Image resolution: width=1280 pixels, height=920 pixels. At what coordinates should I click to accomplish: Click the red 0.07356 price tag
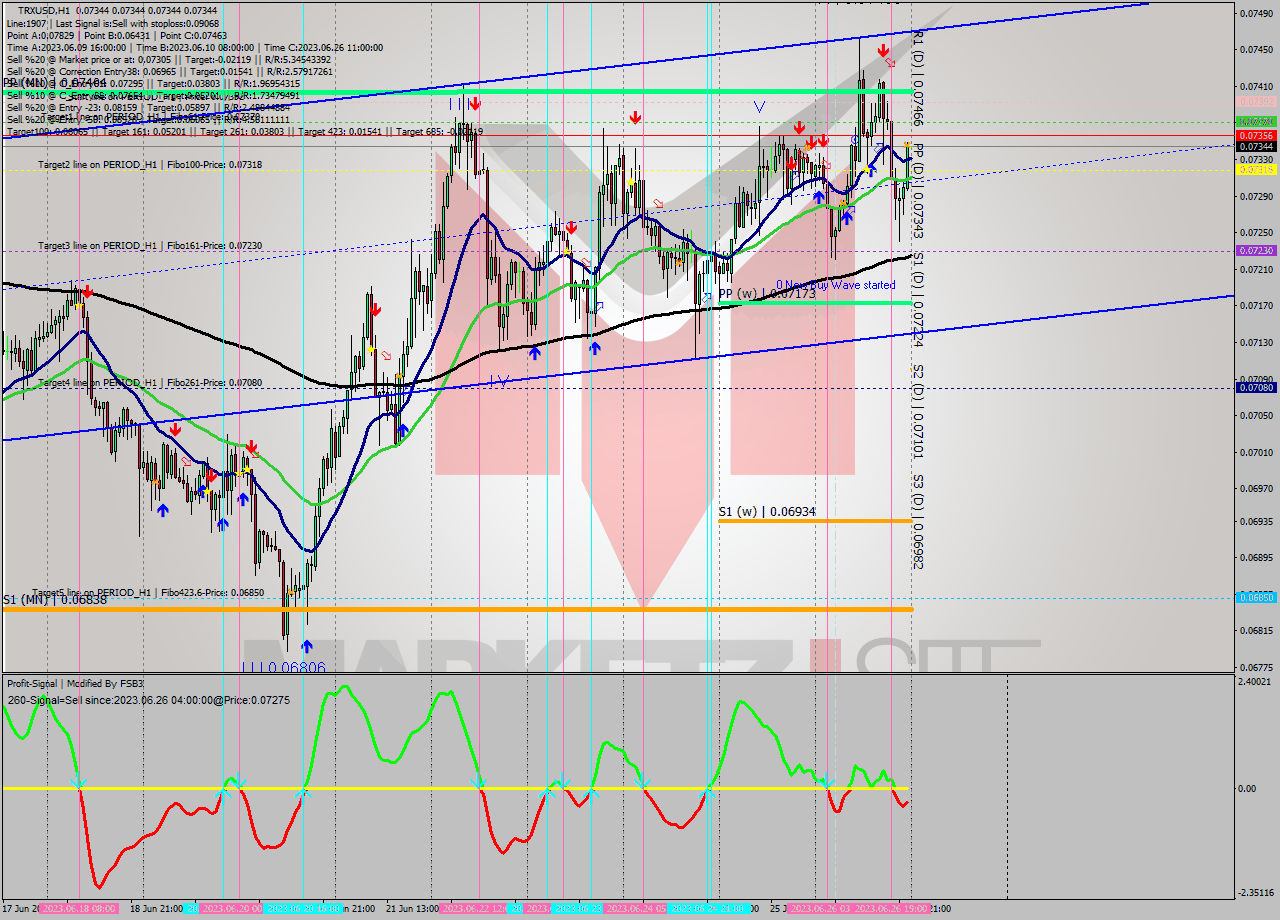(x=1256, y=135)
